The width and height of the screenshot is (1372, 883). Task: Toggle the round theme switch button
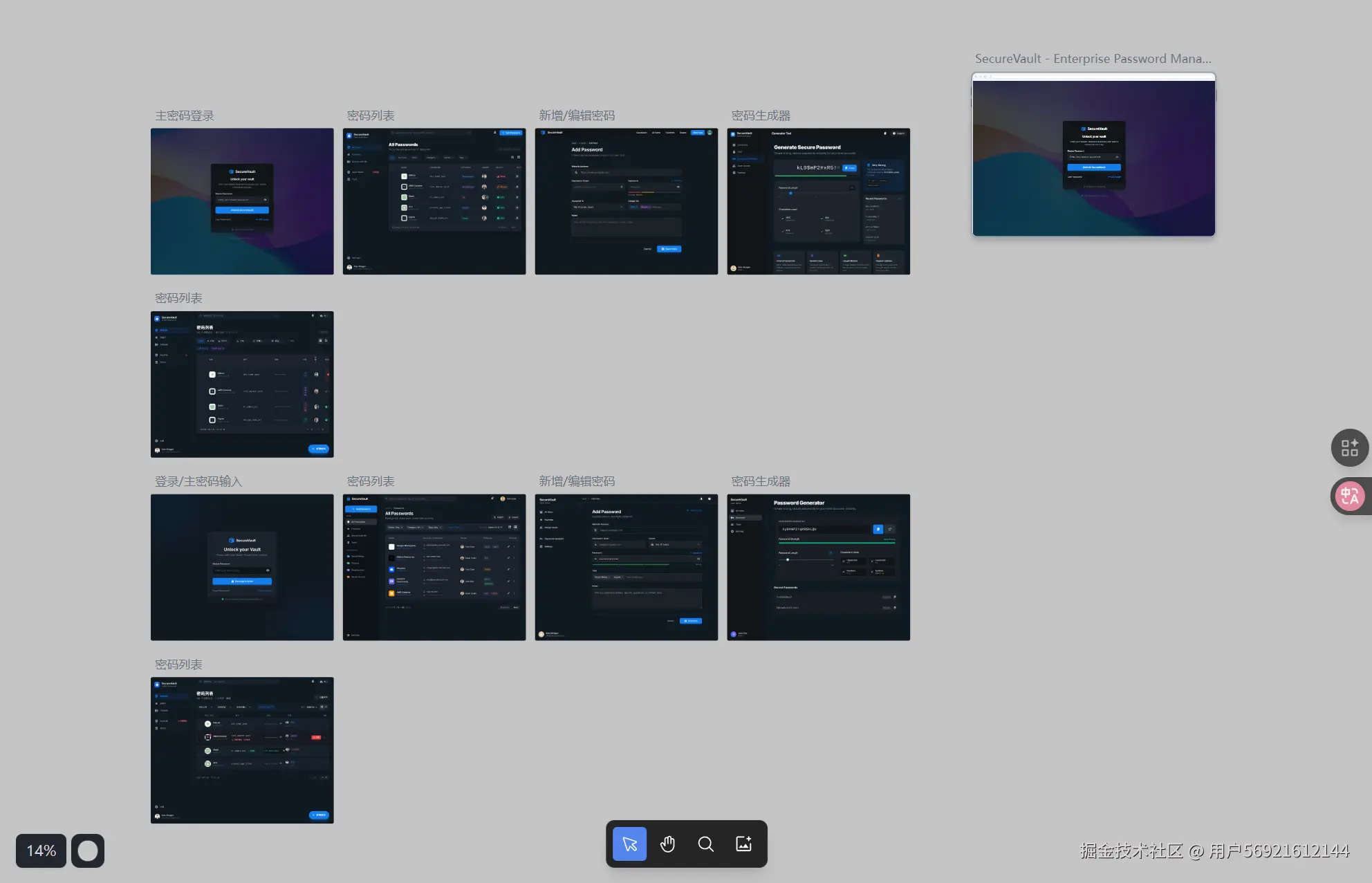[x=88, y=851]
